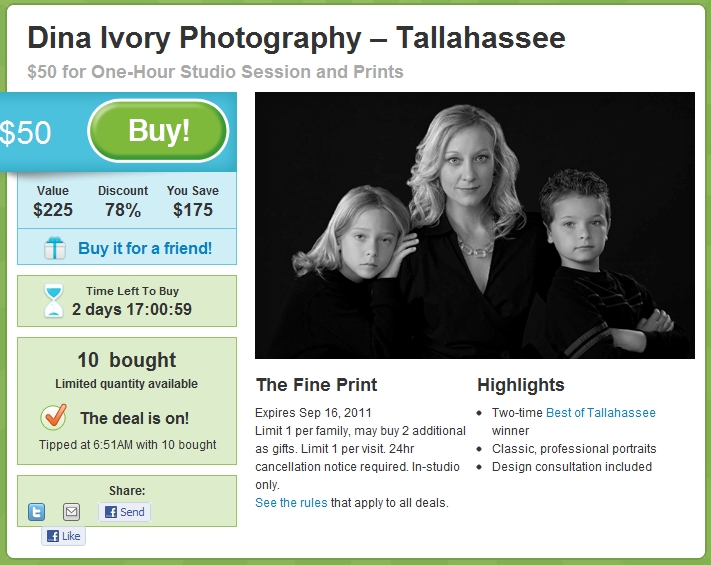Click the email share envelope icon
Image resolution: width=711 pixels, height=565 pixels.
71,512
